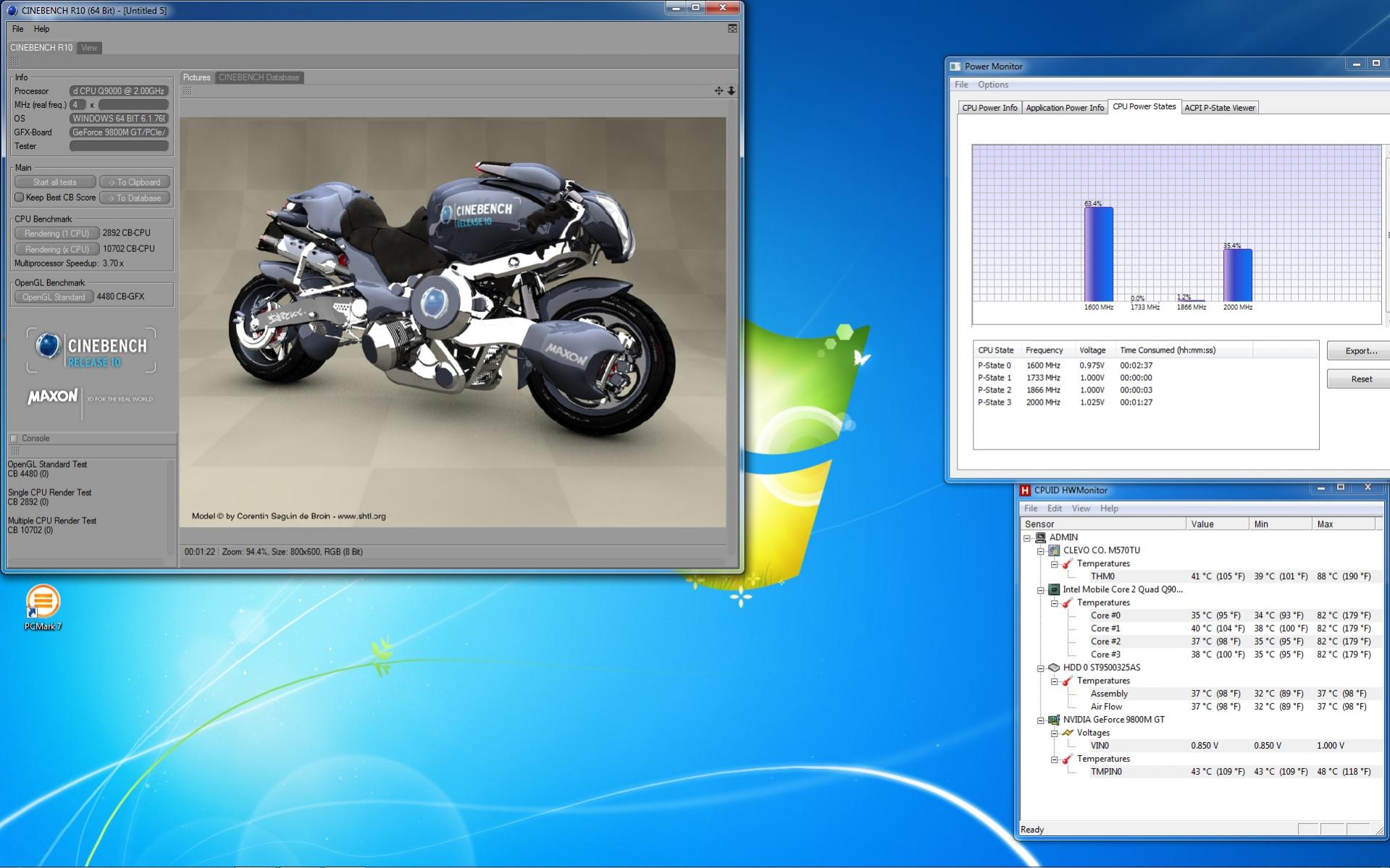Click the Max column header in HWMonitor
The image size is (1390, 868).
[1344, 524]
